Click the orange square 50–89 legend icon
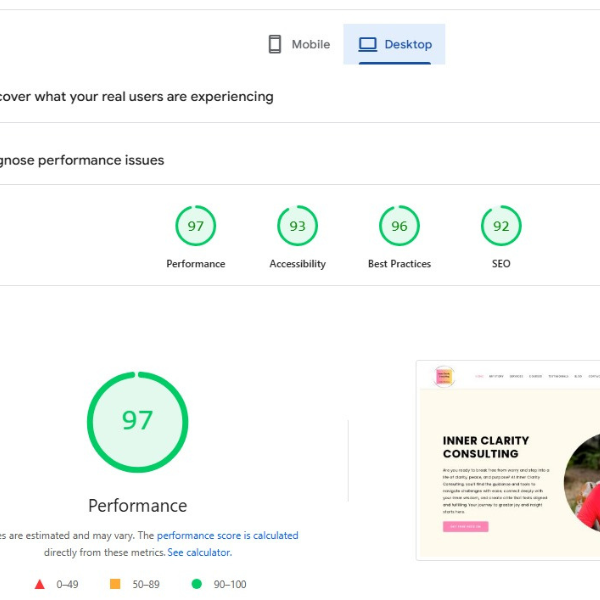Screen dimensions: 600x600 (x=115, y=584)
